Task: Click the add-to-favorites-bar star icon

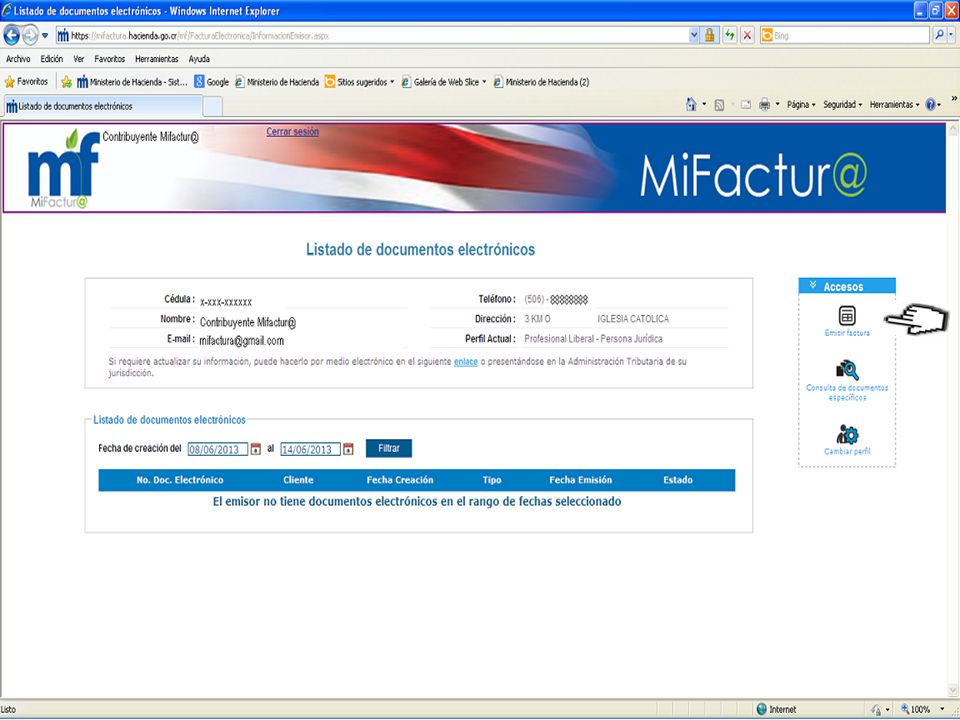Action: 66,81
